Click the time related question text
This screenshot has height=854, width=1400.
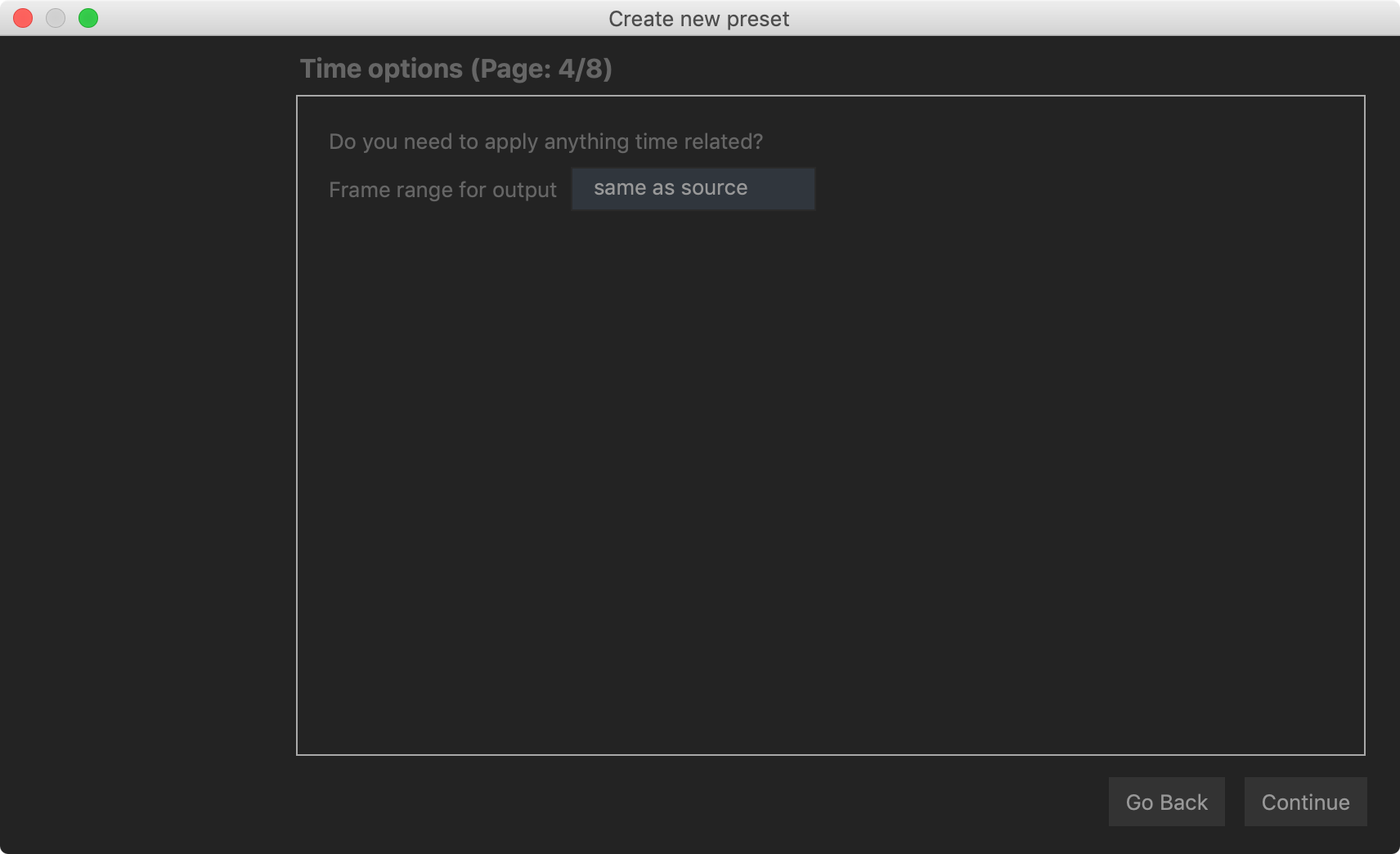(x=545, y=142)
